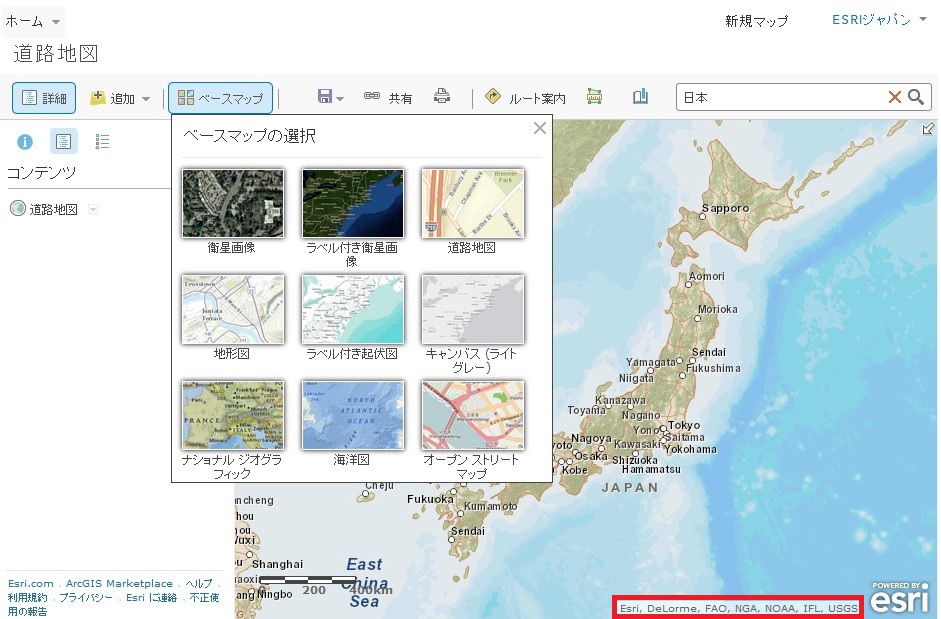The width and height of the screenshot is (941, 619).
Task: Open the Esri に連絡 contact link
Action: [x=151, y=597]
